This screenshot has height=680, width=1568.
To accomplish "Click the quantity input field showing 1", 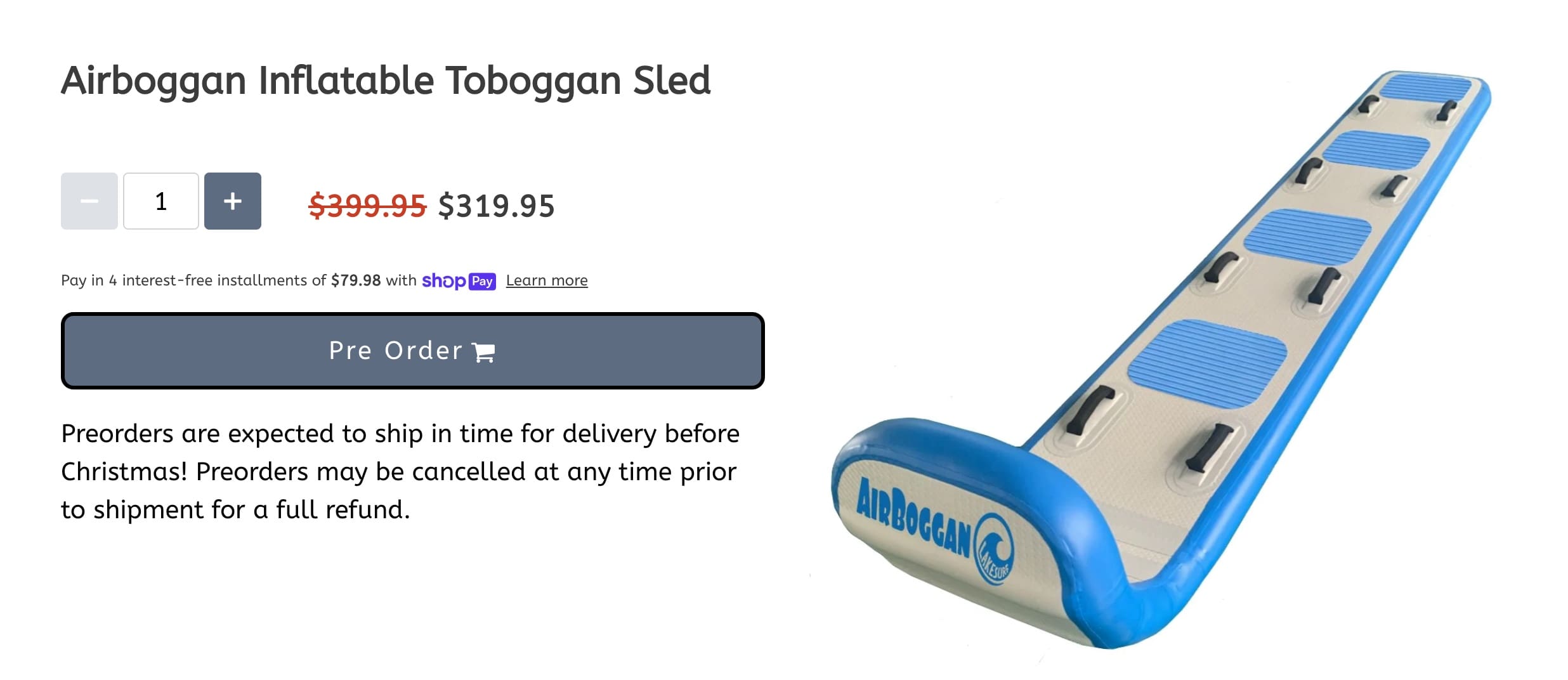I will click(x=161, y=201).
